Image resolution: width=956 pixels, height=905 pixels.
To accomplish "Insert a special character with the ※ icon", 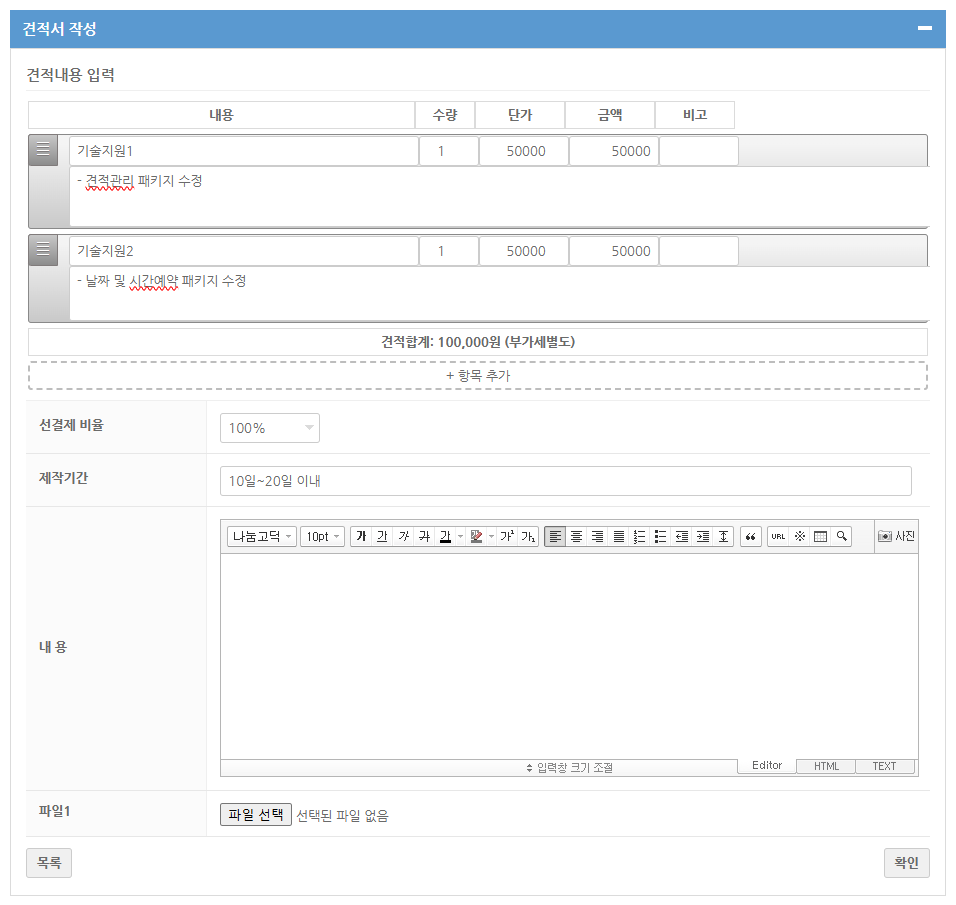I will [800, 536].
